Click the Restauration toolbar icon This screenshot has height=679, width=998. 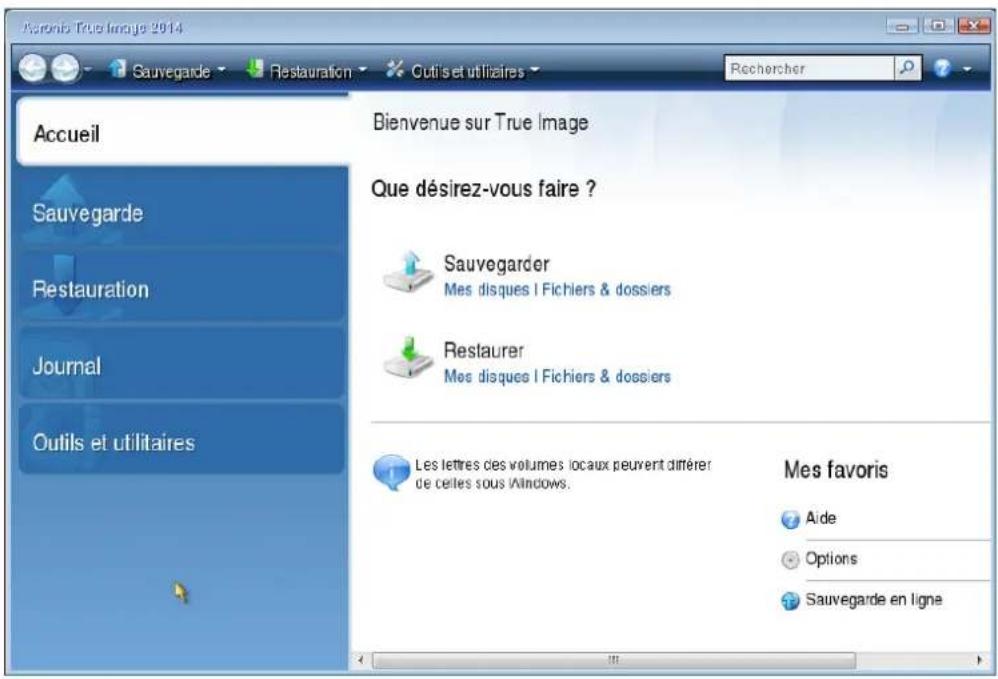point(255,69)
